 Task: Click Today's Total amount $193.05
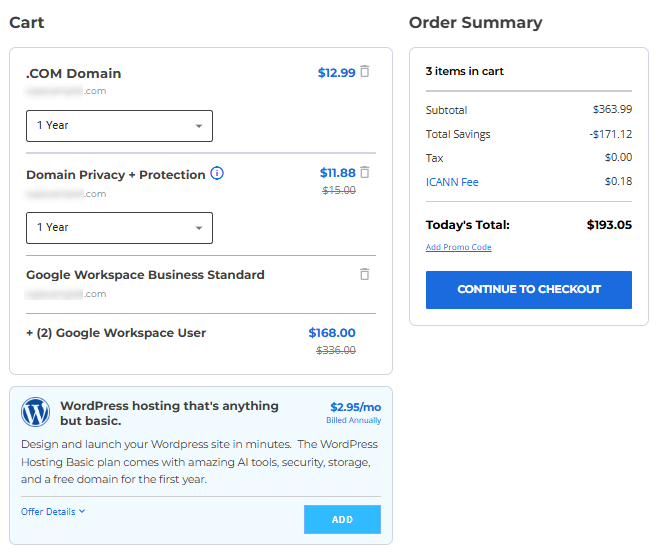point(609,225)
